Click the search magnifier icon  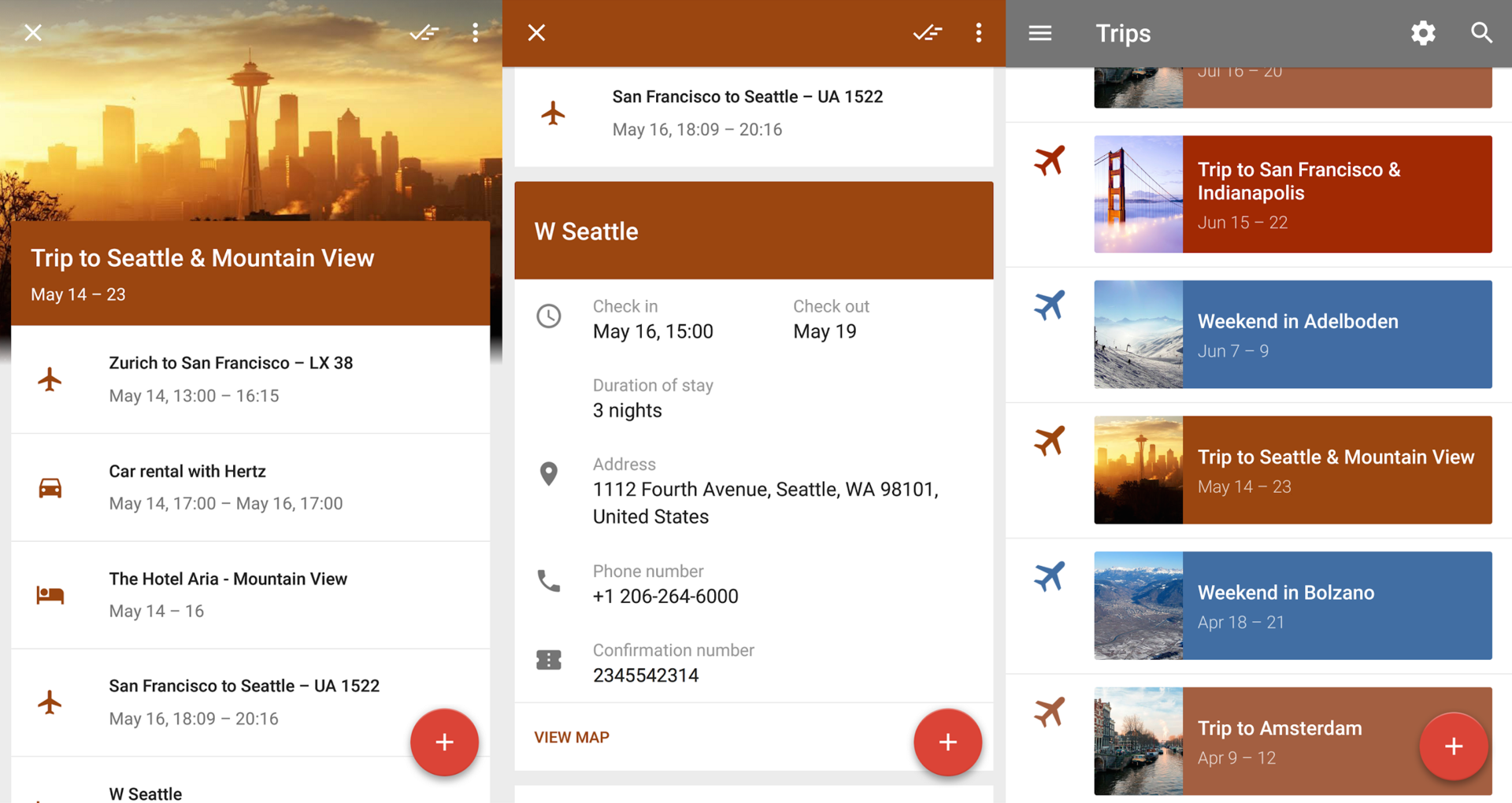click(x=1481, y=33)
